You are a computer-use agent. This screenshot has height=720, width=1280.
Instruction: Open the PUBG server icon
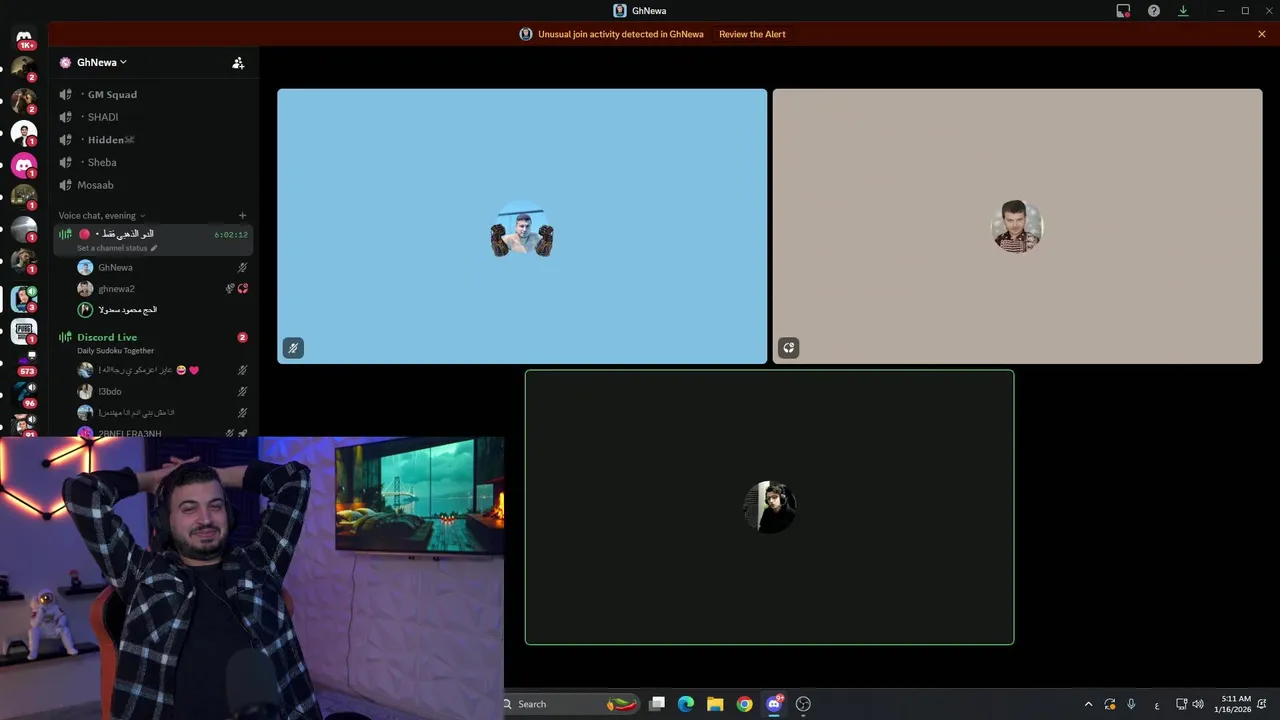[24, 331]
